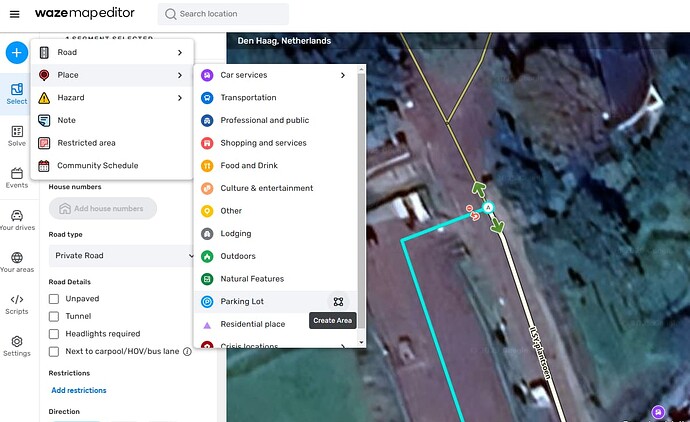
Task: Select Natural Features category
Action: pos(275,279)
